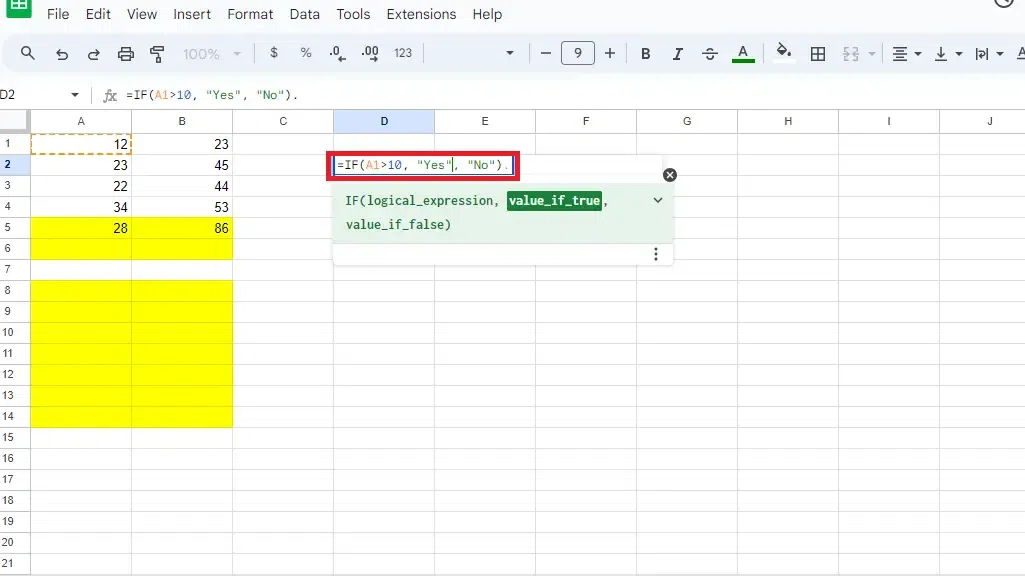
Task: Select yellow cell A5 containing 28
Action: click(x=81, y=228)
